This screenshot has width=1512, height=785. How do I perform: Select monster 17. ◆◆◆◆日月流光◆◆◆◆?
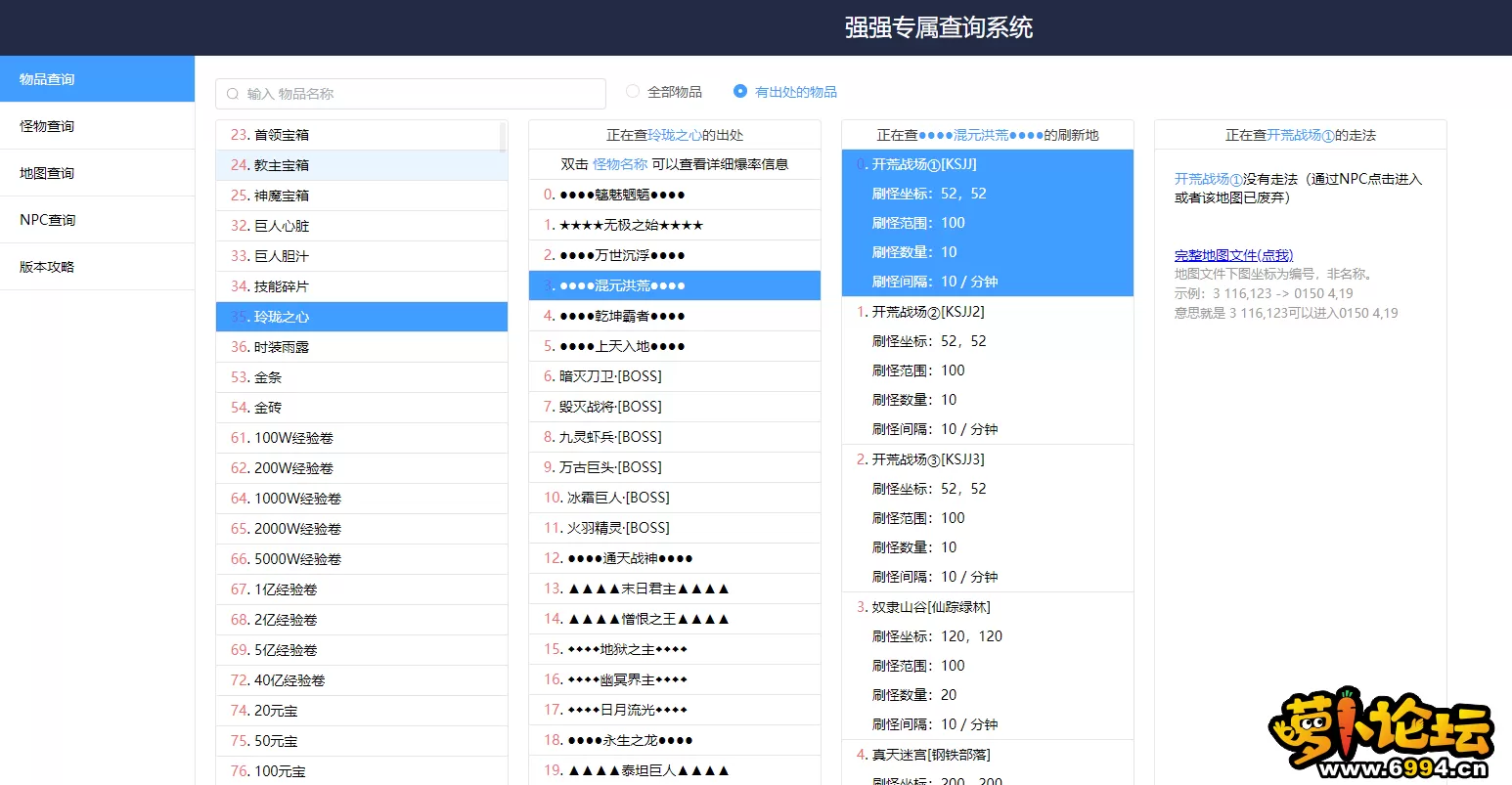click(x=675, y=710)
